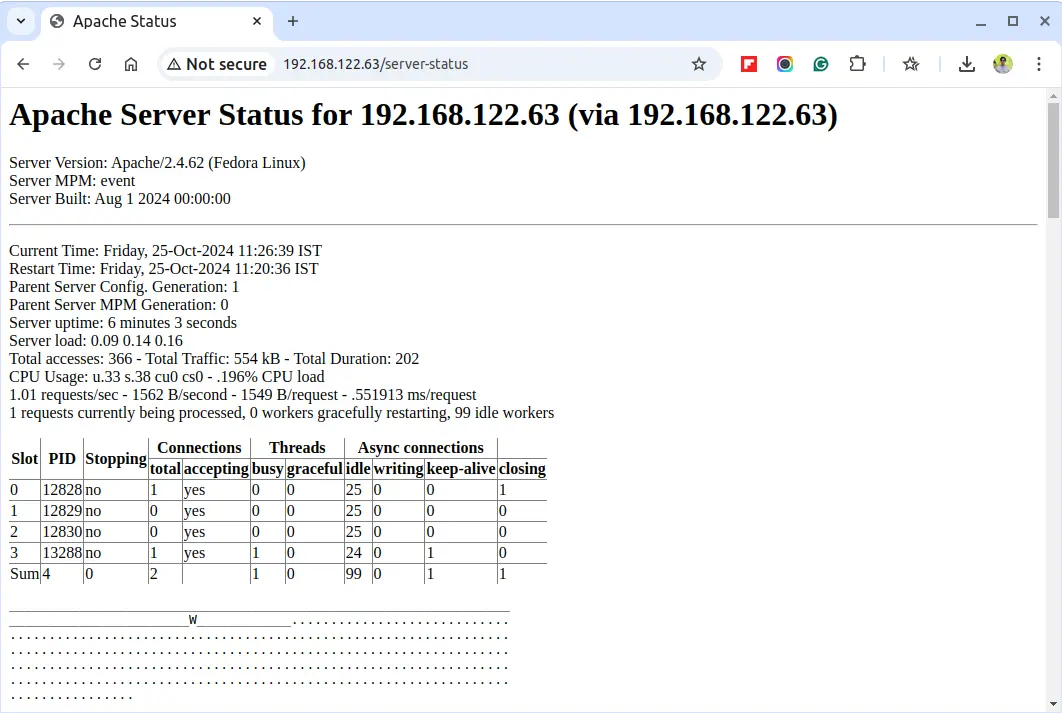Bookmark this page with the star icon
1062x713 pixels.
[699, 63]
